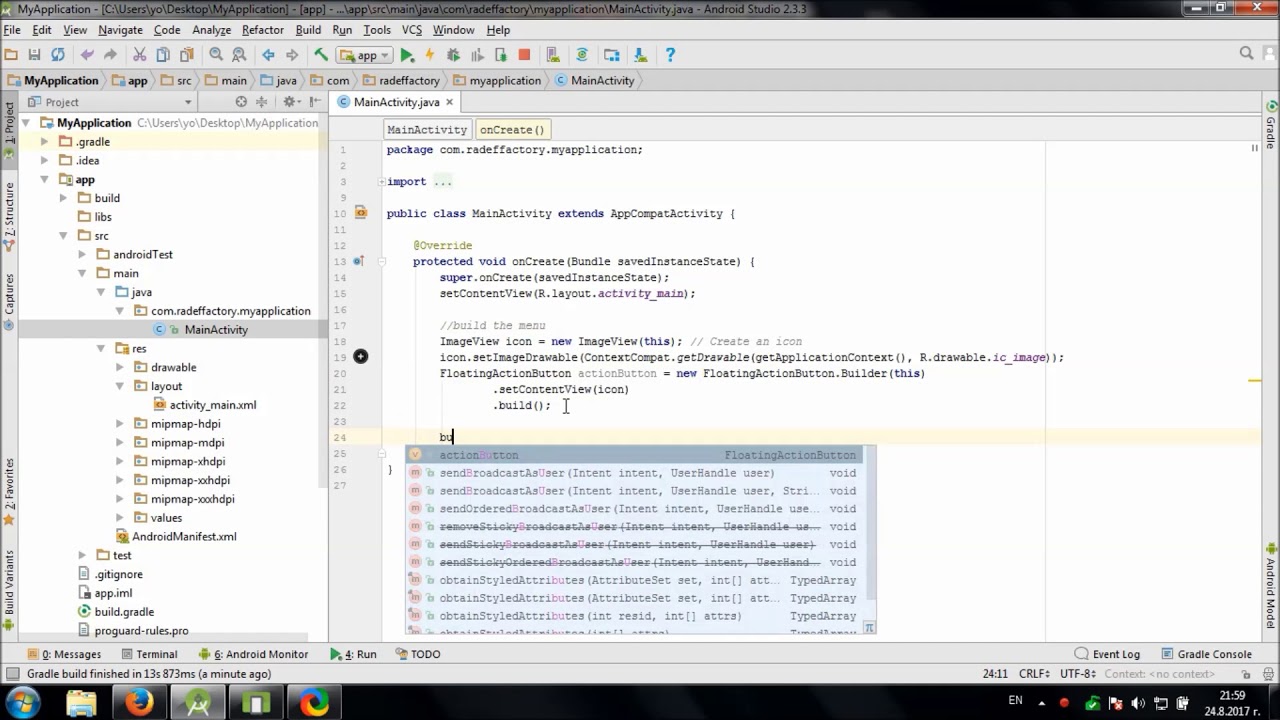
Task: Click the Open file toolbar icon
Action: pyautogui.click(x=11, y=55)
